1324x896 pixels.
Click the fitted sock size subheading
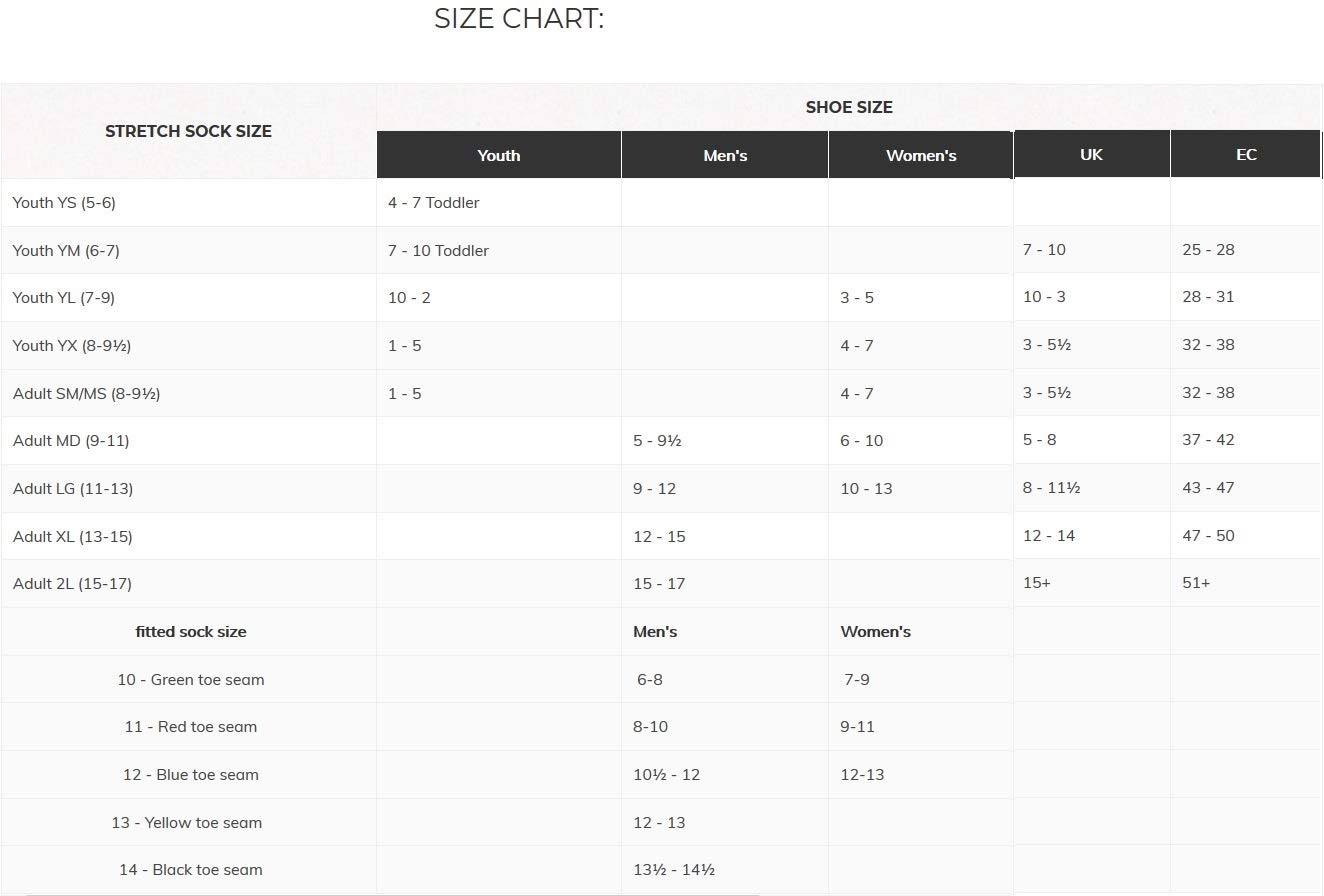[x=191, y=631]
